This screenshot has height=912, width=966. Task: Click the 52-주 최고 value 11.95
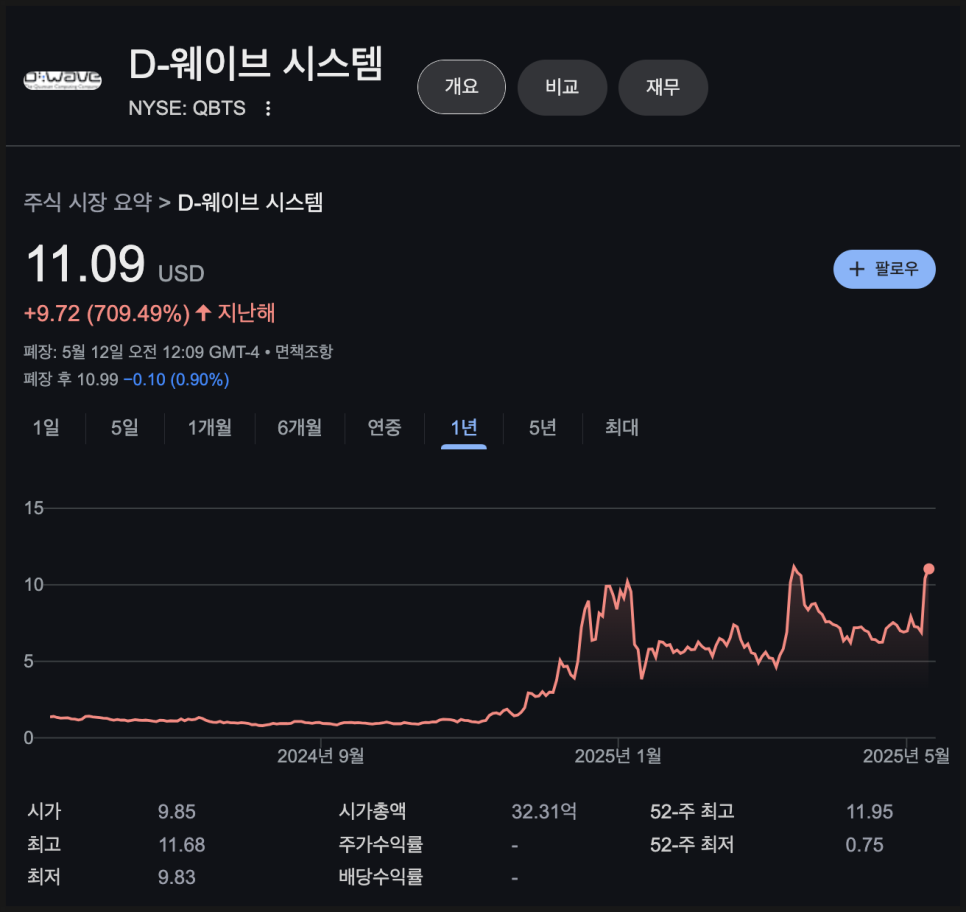(869, 812)
